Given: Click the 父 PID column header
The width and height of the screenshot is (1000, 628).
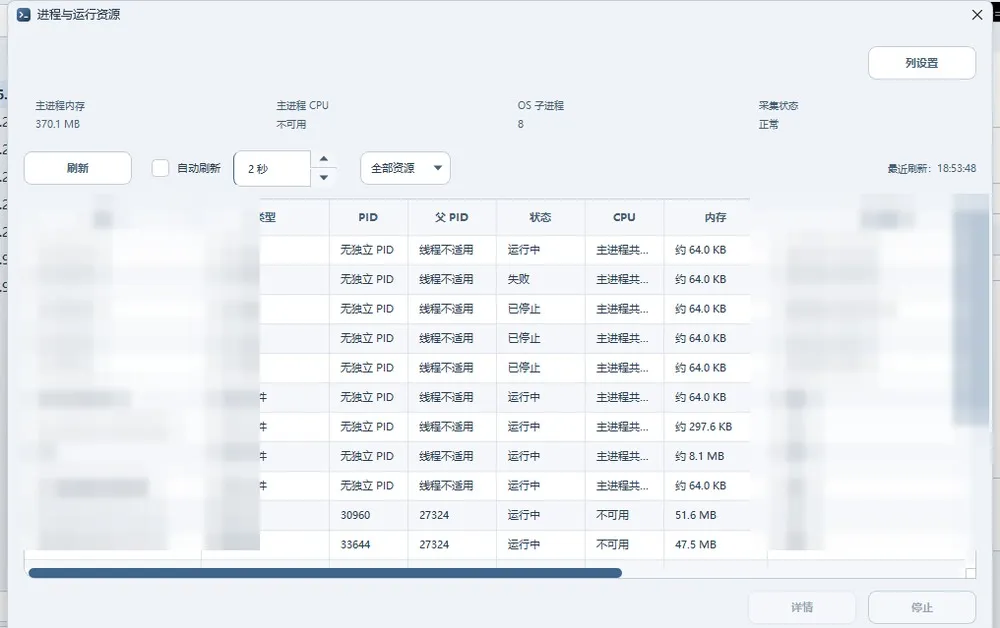Looking at the screenshot, I should (x=452, y=217).
